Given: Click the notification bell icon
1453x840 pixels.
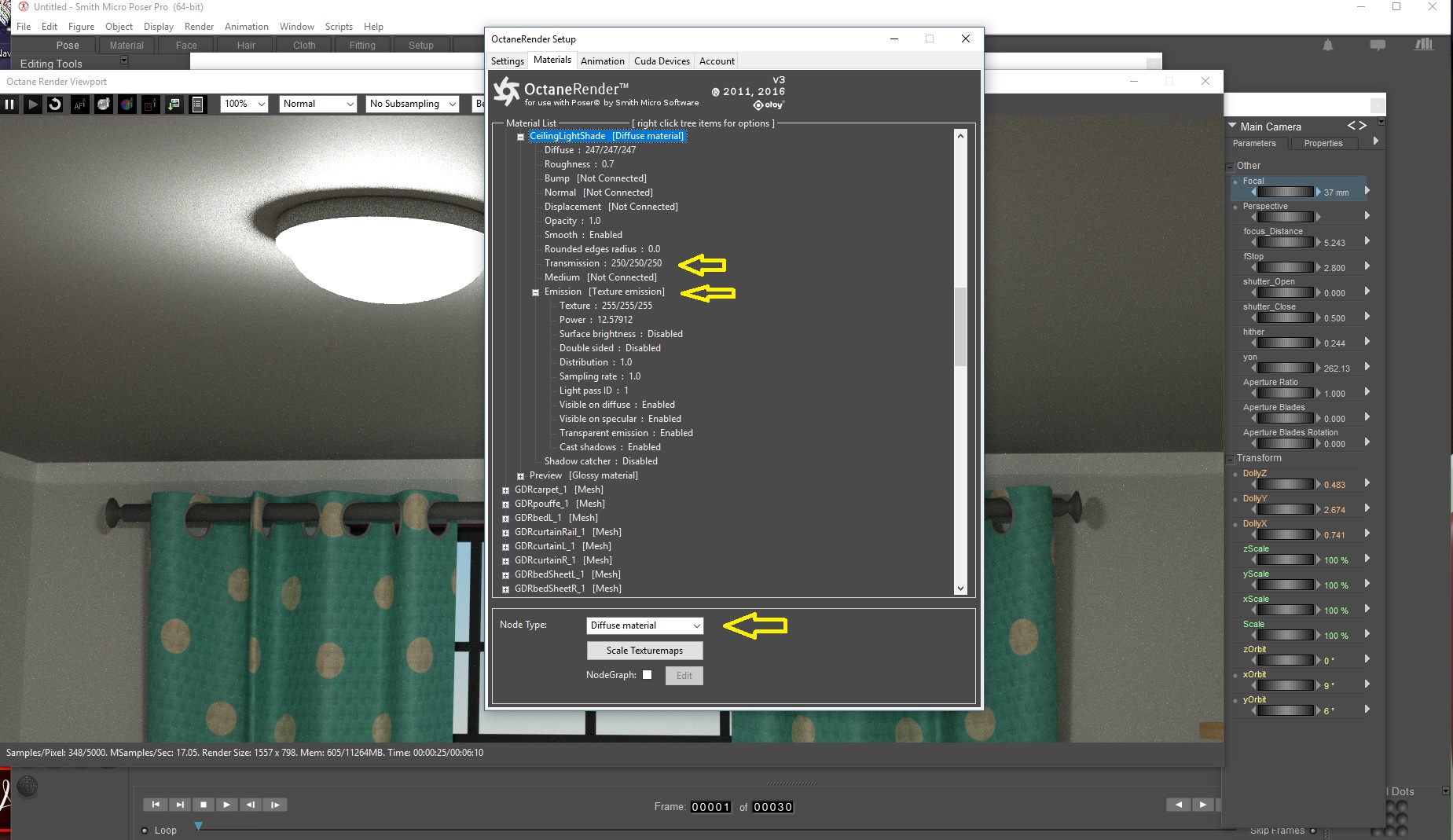Looking at the screenshot, I should pyautogui.click(x=1328, y=46).
